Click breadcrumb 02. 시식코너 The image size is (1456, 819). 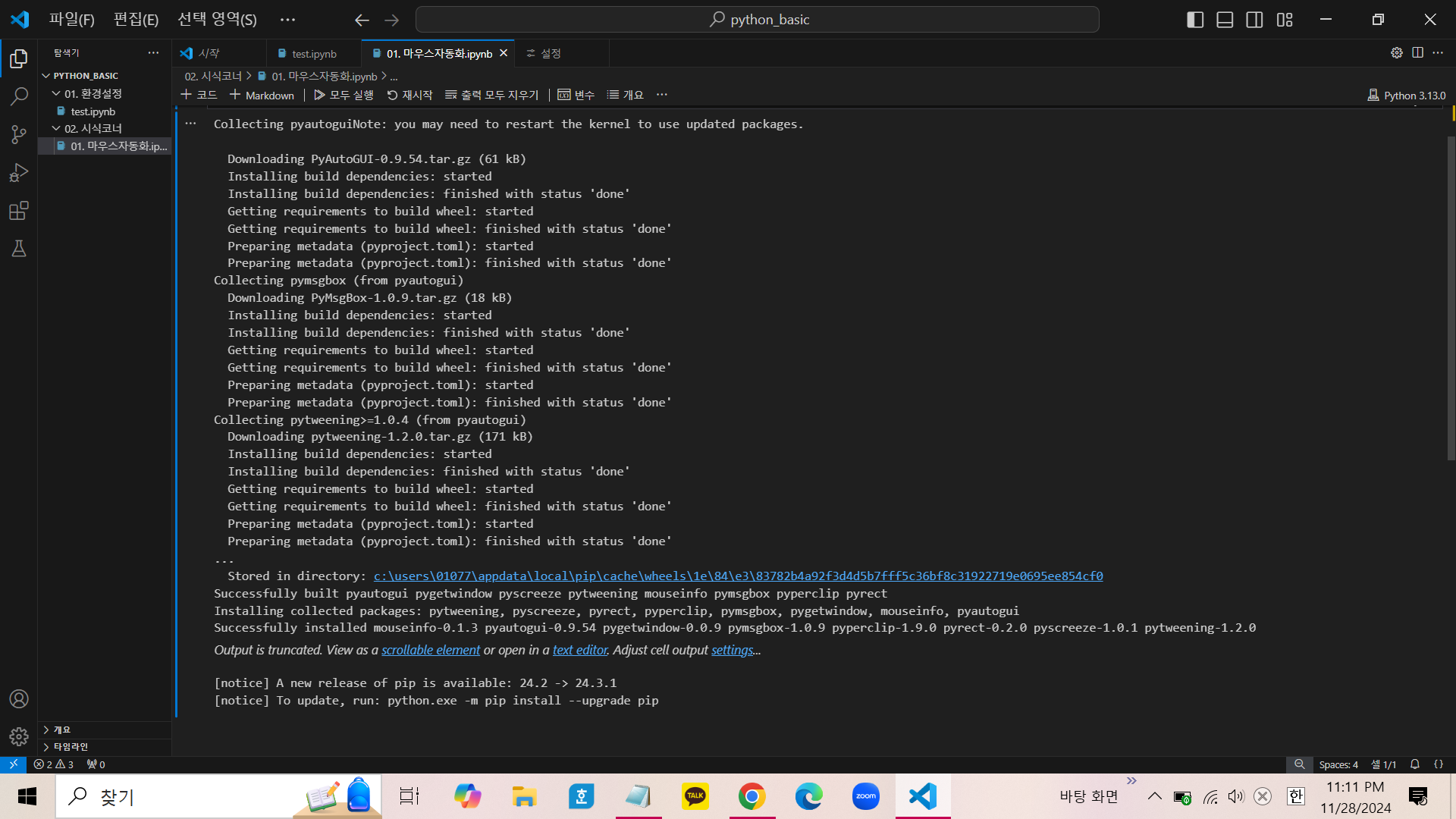pos(213,76)
